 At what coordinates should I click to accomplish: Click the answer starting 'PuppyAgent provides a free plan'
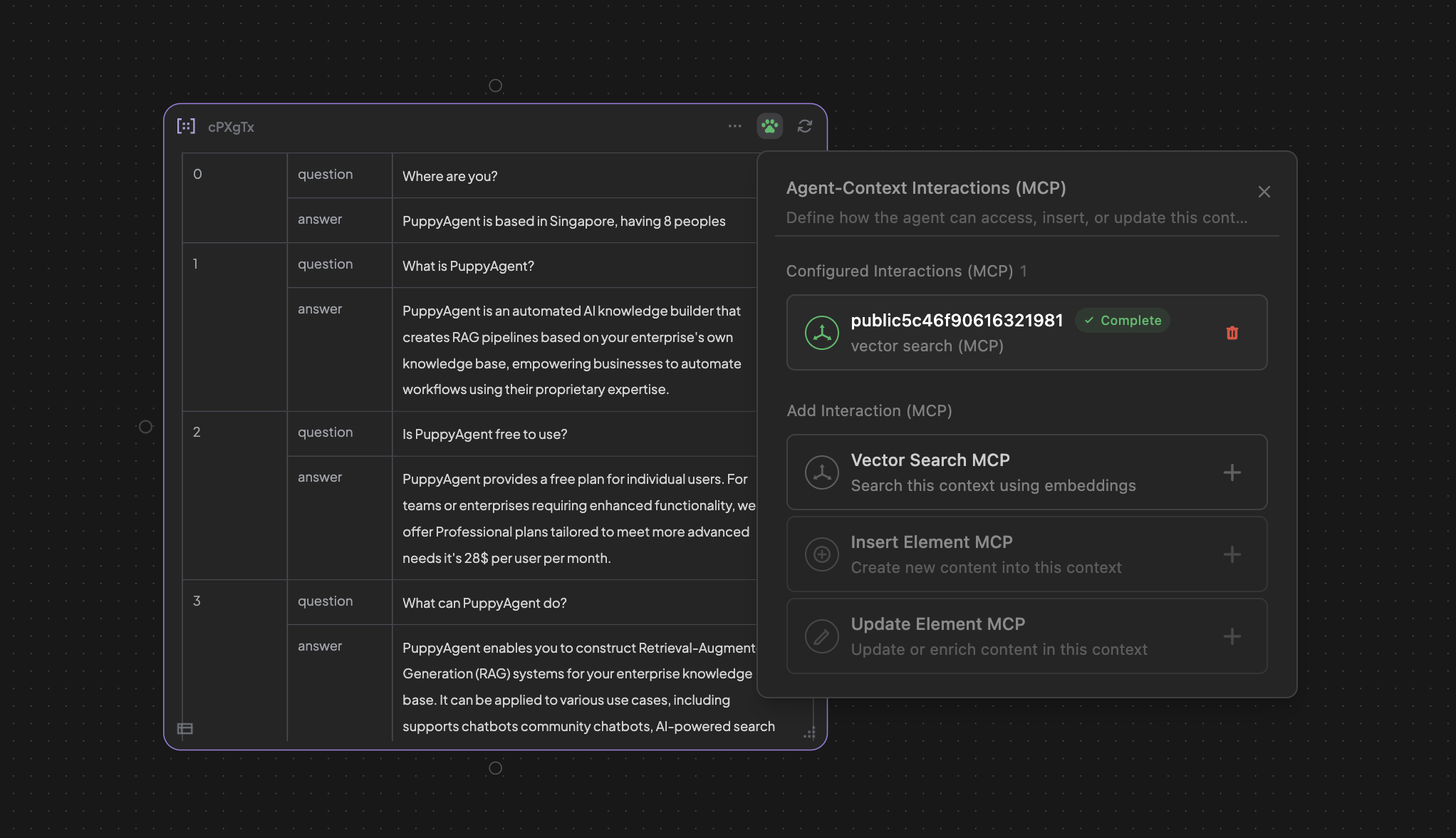[578, 518]
